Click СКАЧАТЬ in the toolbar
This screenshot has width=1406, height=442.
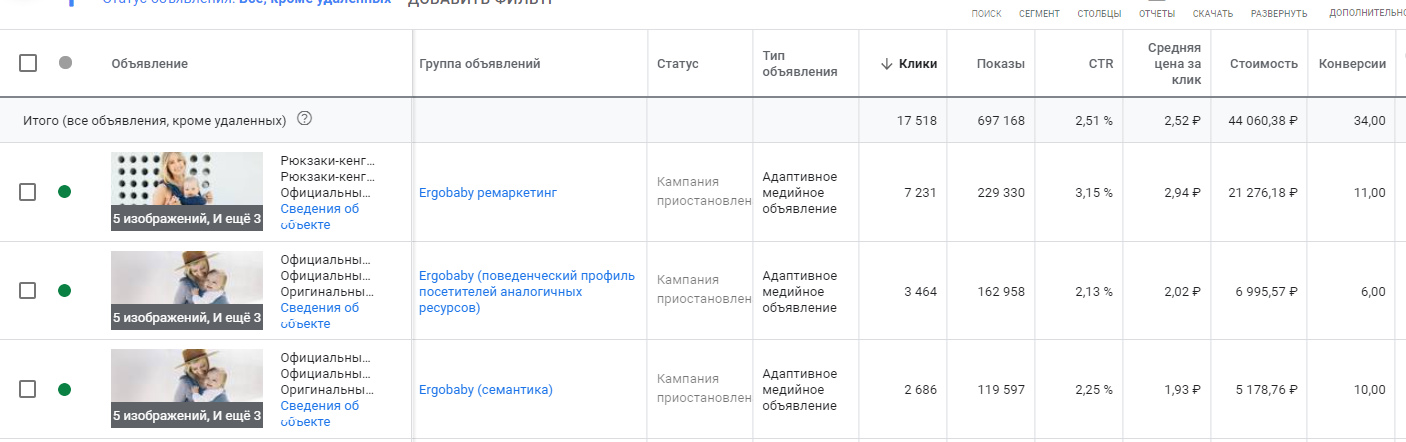click(x=1212, y=13)
